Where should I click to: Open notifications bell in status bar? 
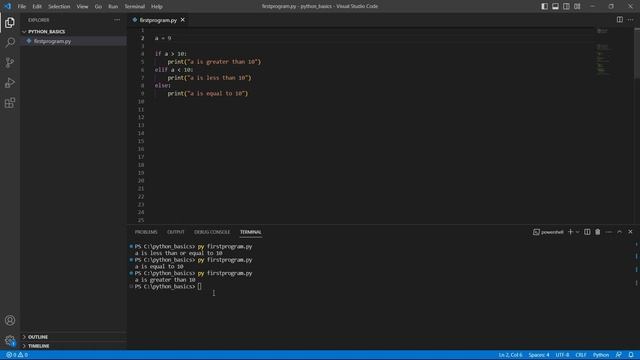point(631,355)
